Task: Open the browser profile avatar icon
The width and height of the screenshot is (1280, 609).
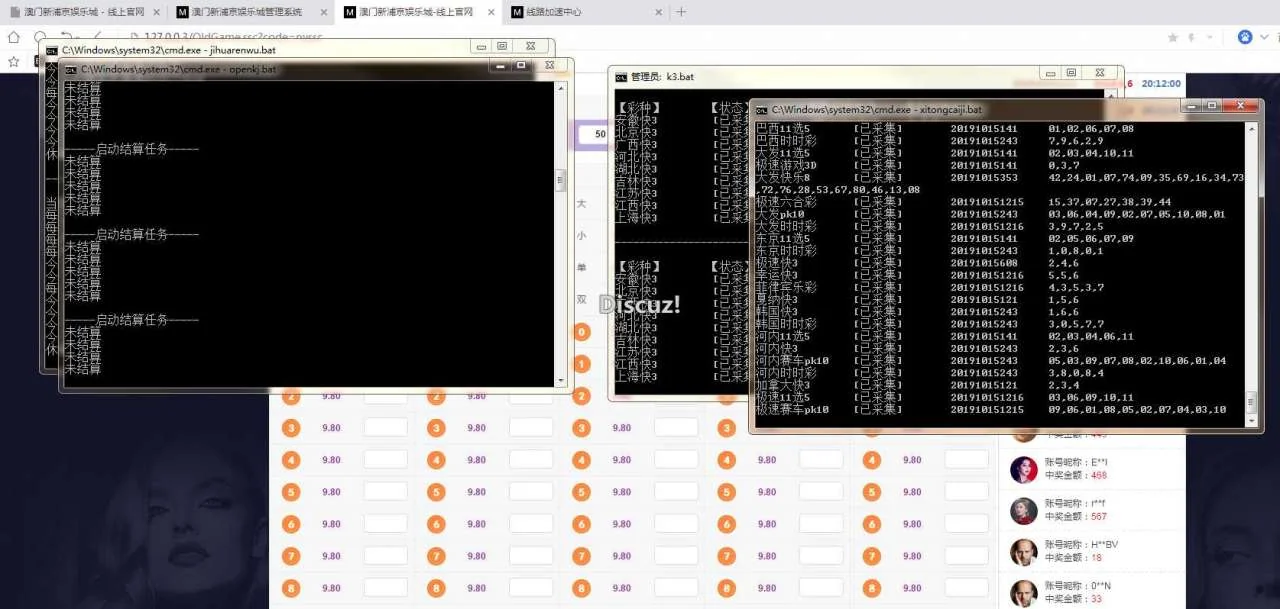Action: (1245, 37)
